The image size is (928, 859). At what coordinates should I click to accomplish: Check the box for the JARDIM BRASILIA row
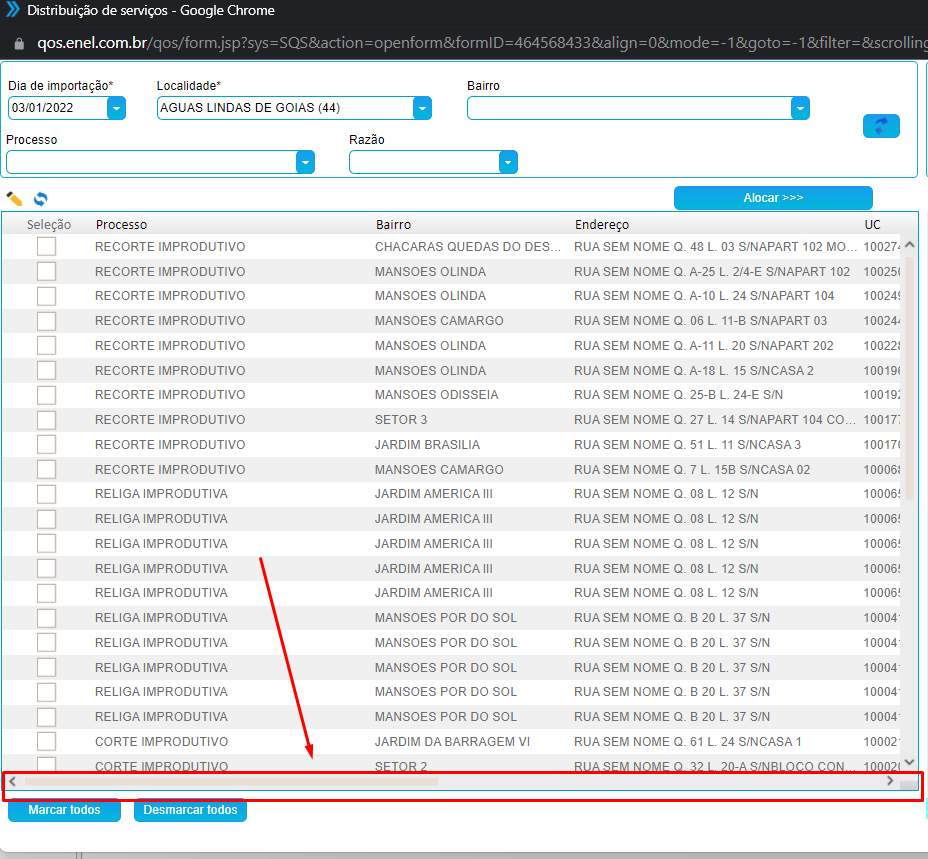click(x=46, y=445)
